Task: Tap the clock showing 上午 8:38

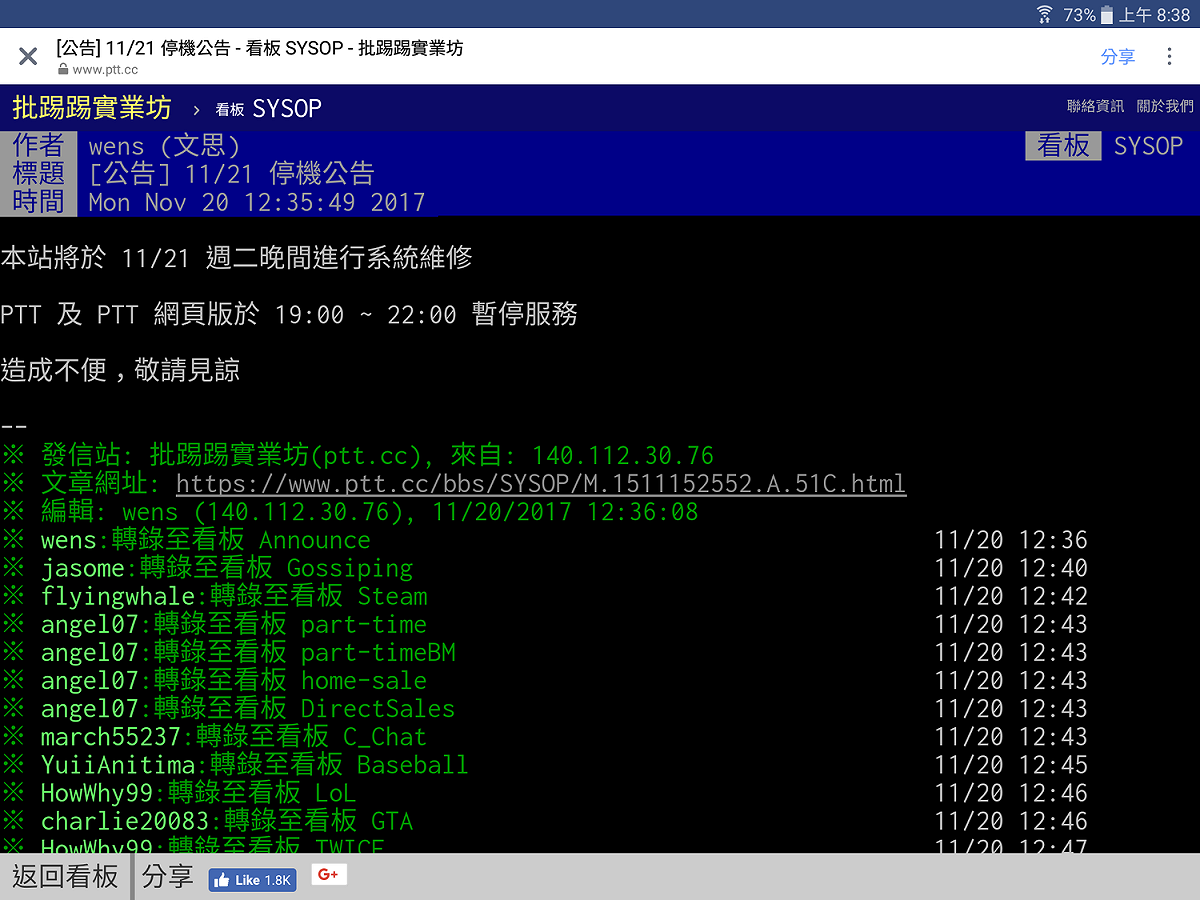Action: [x=1154, y=14]
